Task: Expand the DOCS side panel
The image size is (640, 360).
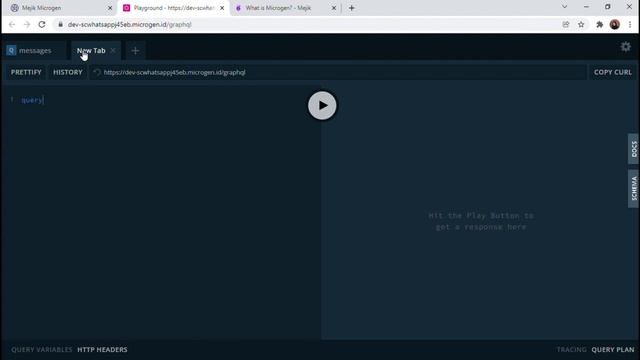Action: [633, 149]
